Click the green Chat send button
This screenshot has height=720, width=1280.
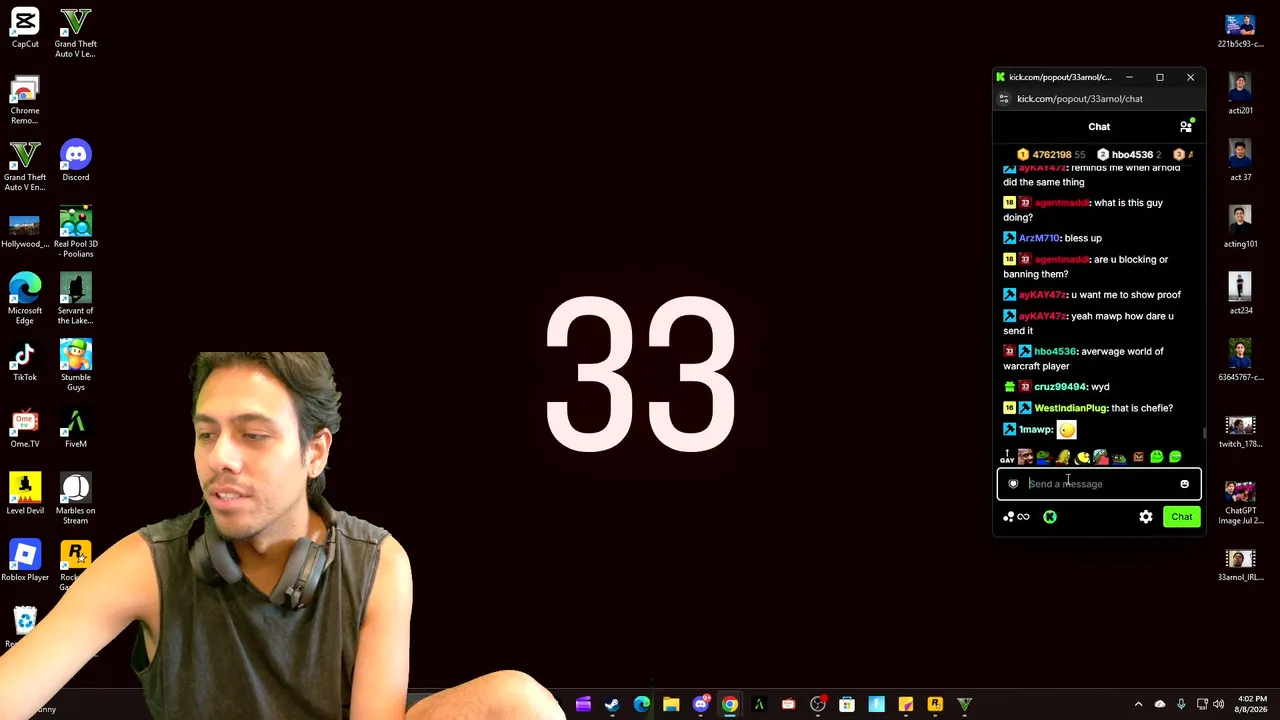1182,517
